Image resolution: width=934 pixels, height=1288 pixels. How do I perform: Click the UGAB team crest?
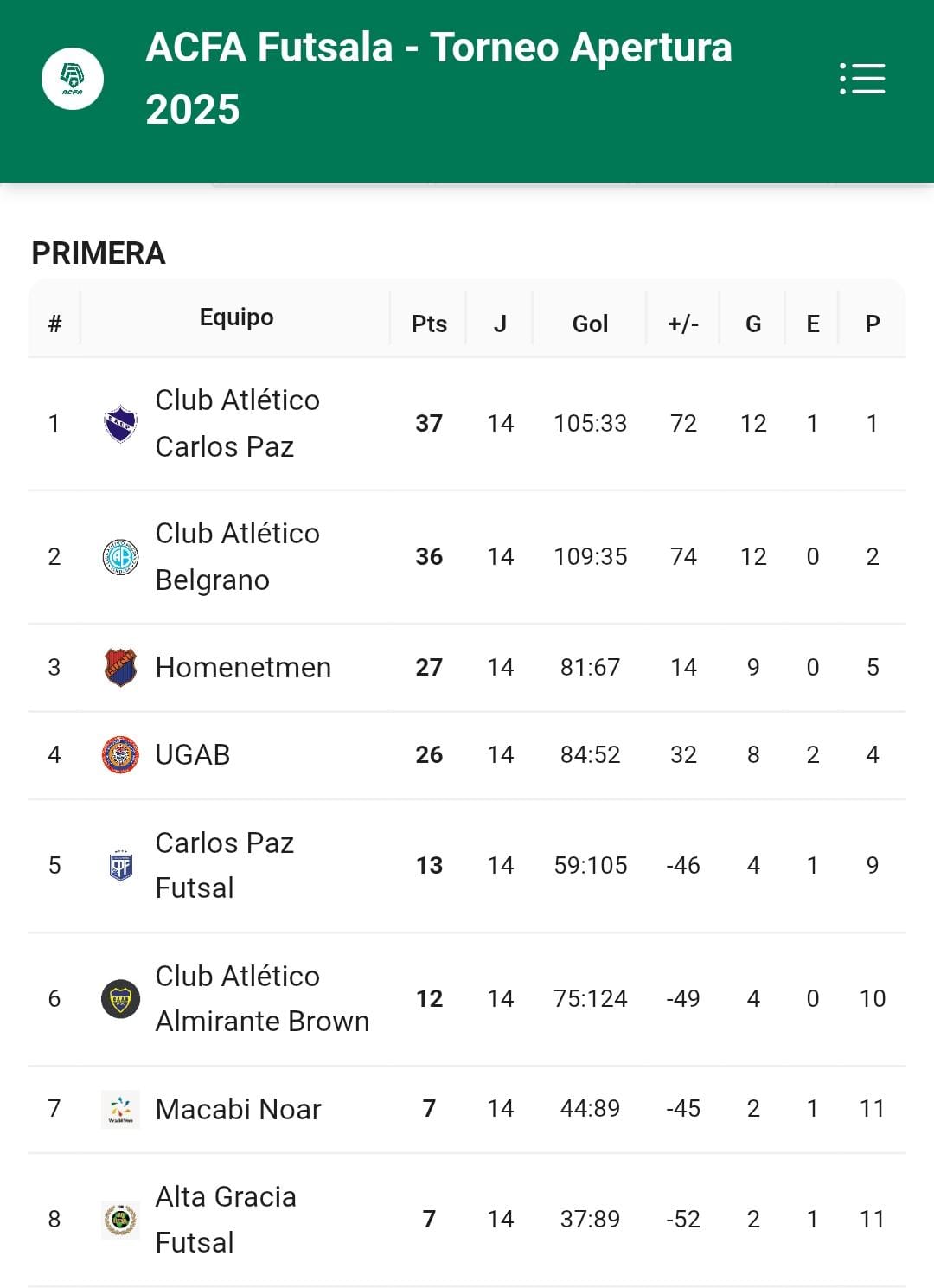(120, 755)
